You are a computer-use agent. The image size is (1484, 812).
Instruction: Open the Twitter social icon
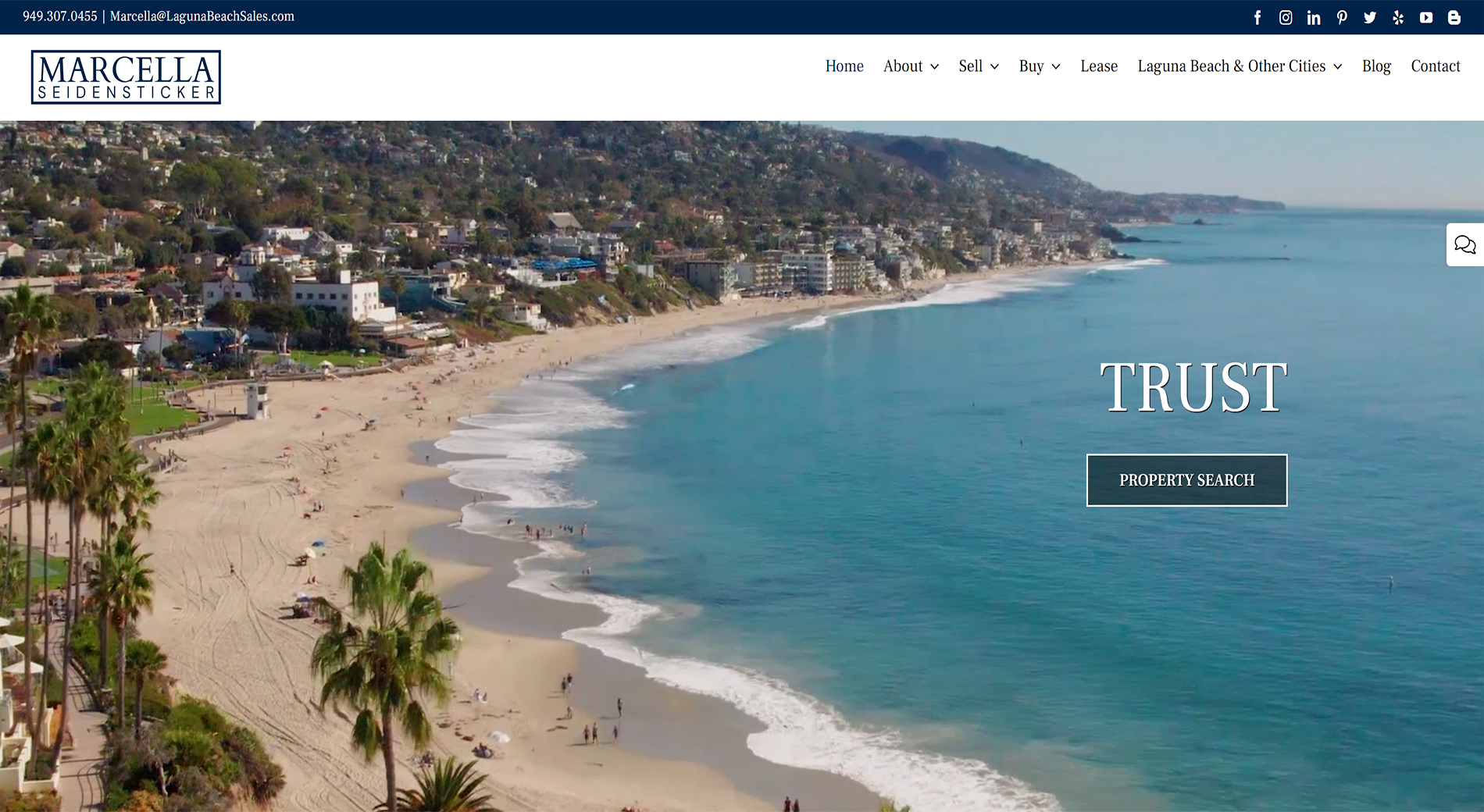tap(1370, 17)
